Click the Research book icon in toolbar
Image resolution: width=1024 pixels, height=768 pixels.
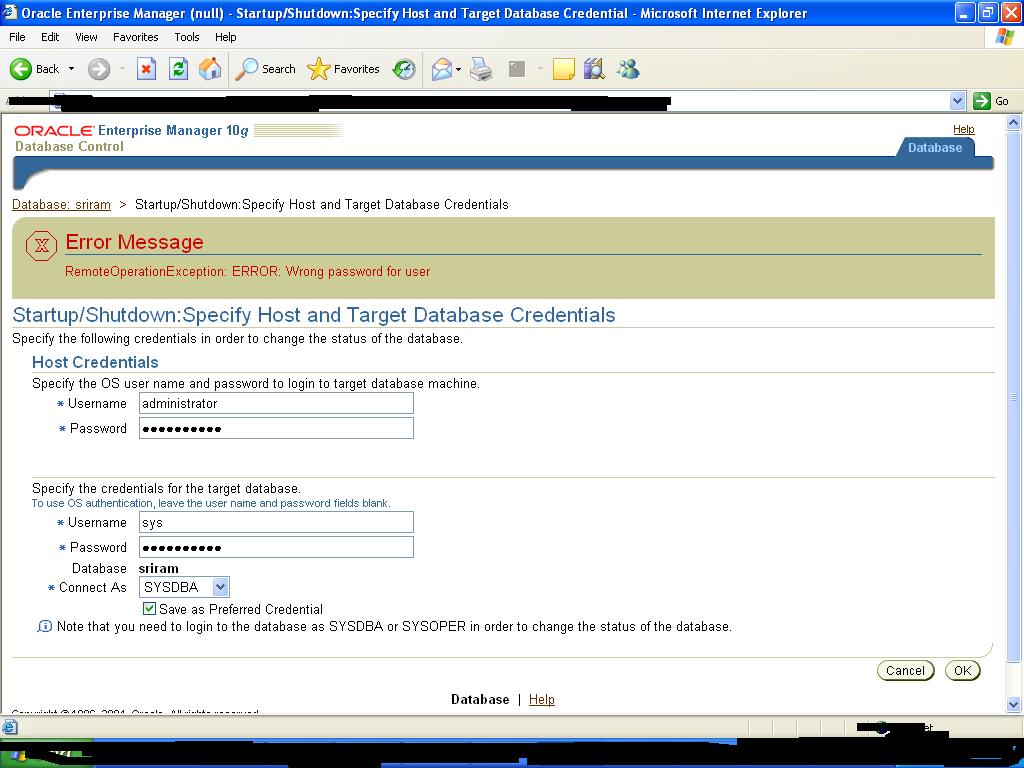click(595, 69)
